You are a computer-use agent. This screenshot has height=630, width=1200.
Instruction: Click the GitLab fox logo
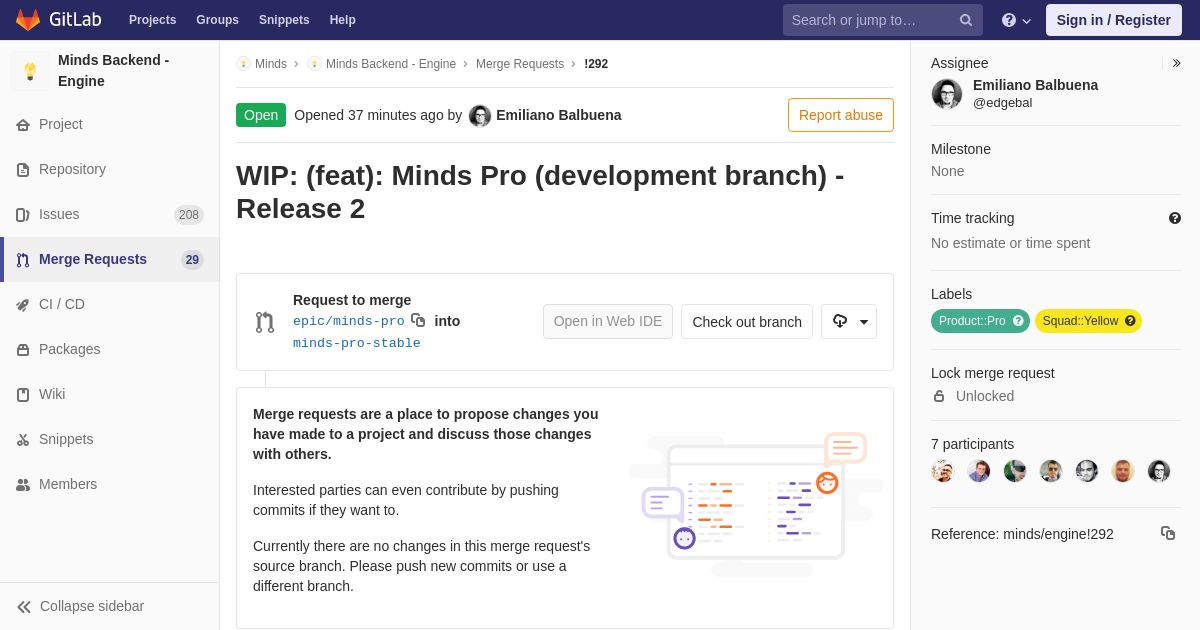click(28, 20)
